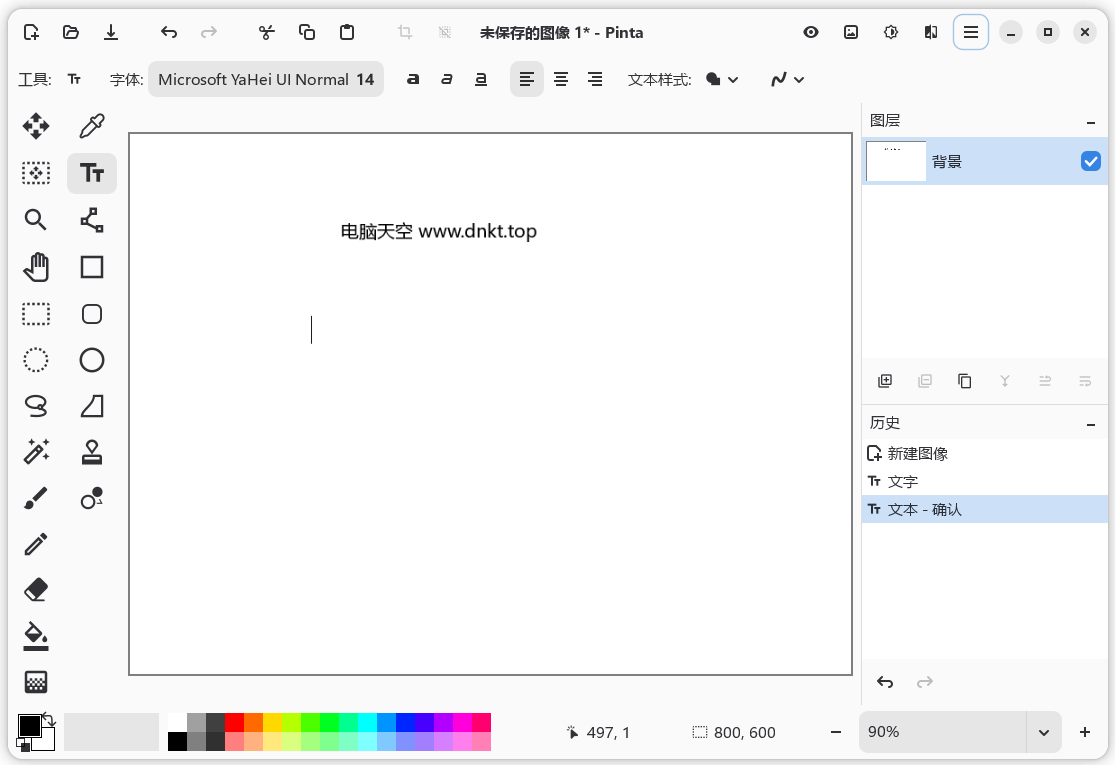This screenshot has height=765, width=1115.
Task: Align text to the left
Action: [527, 79]
